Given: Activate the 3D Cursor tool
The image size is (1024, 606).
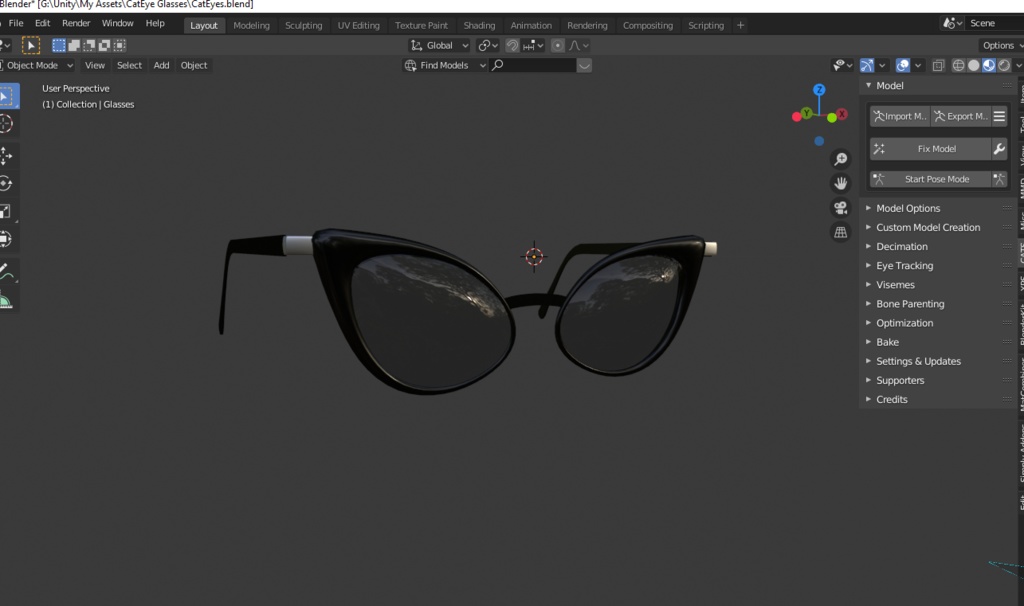Looking at the screenshot, I should [10, 123].
